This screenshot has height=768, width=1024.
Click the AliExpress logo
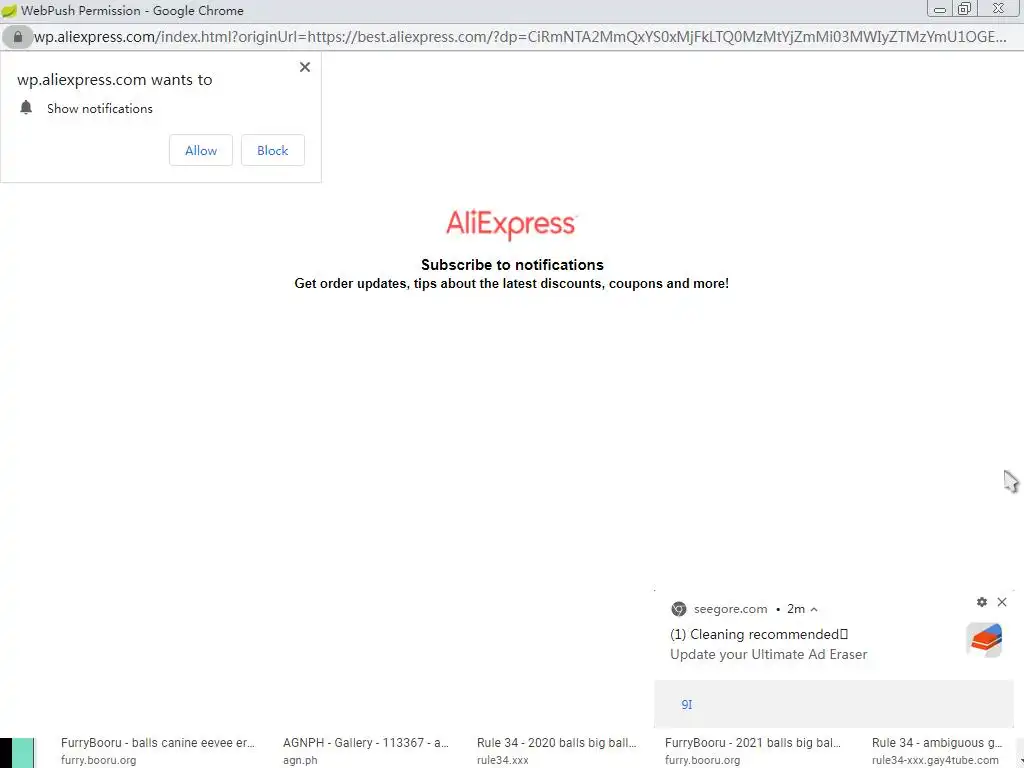pos(511,224)
